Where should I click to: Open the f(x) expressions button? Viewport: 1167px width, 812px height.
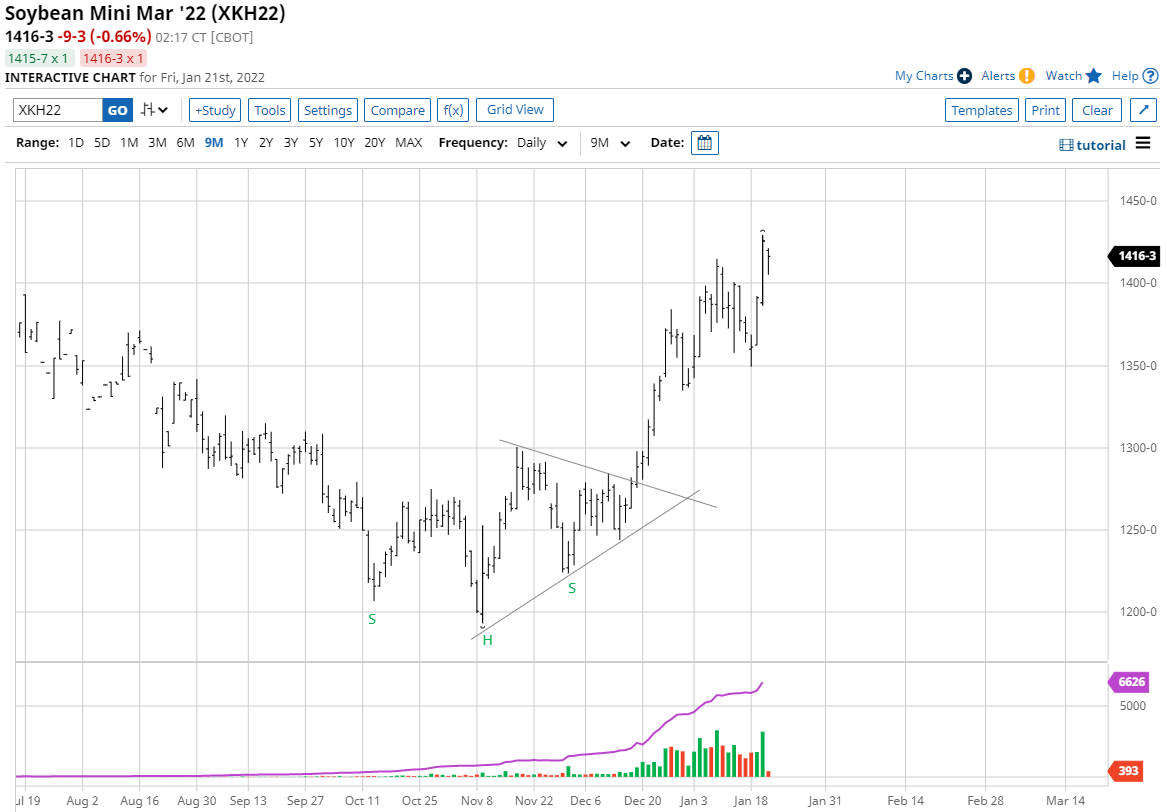point(453,110)
